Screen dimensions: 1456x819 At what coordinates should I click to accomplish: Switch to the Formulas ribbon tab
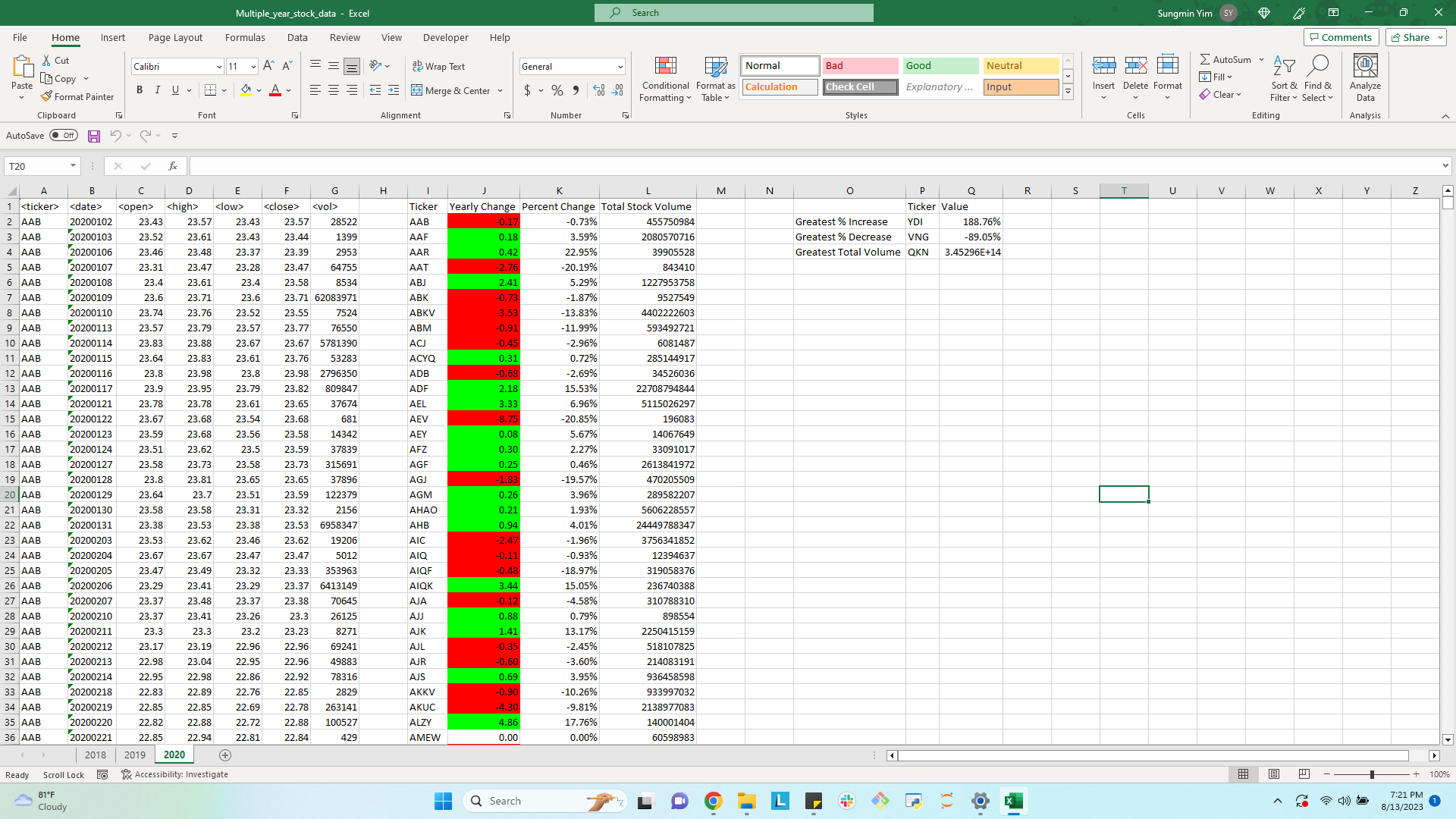[245, 37]
